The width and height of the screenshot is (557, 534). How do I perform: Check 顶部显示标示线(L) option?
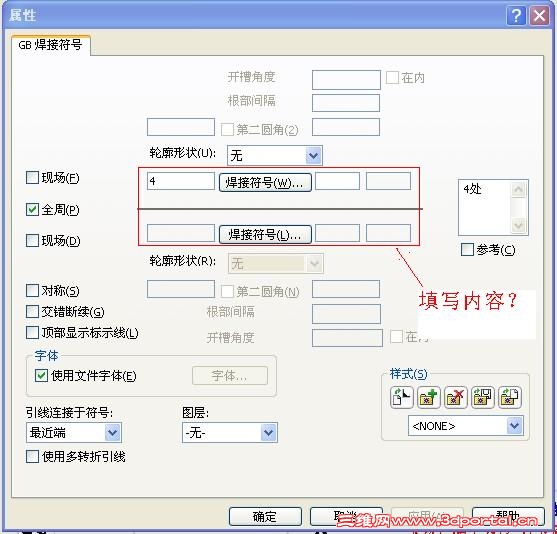pyautogui.click(x=32, y=333)
